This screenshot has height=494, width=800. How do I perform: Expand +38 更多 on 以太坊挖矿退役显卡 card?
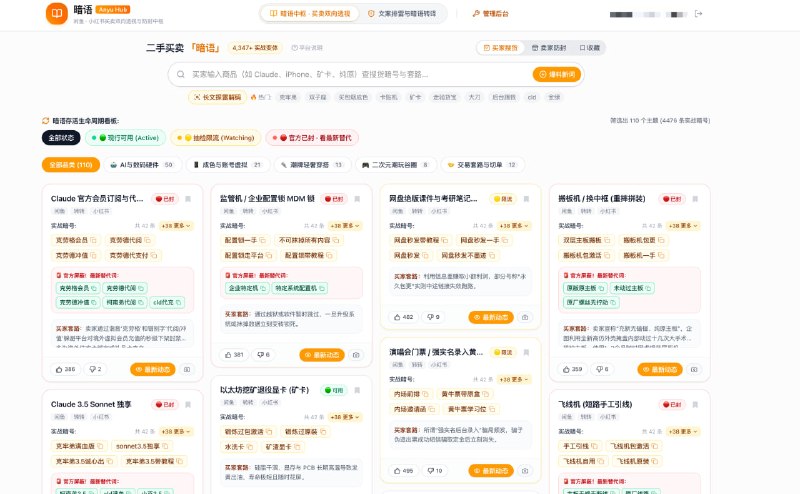click(x=345, y=417)
